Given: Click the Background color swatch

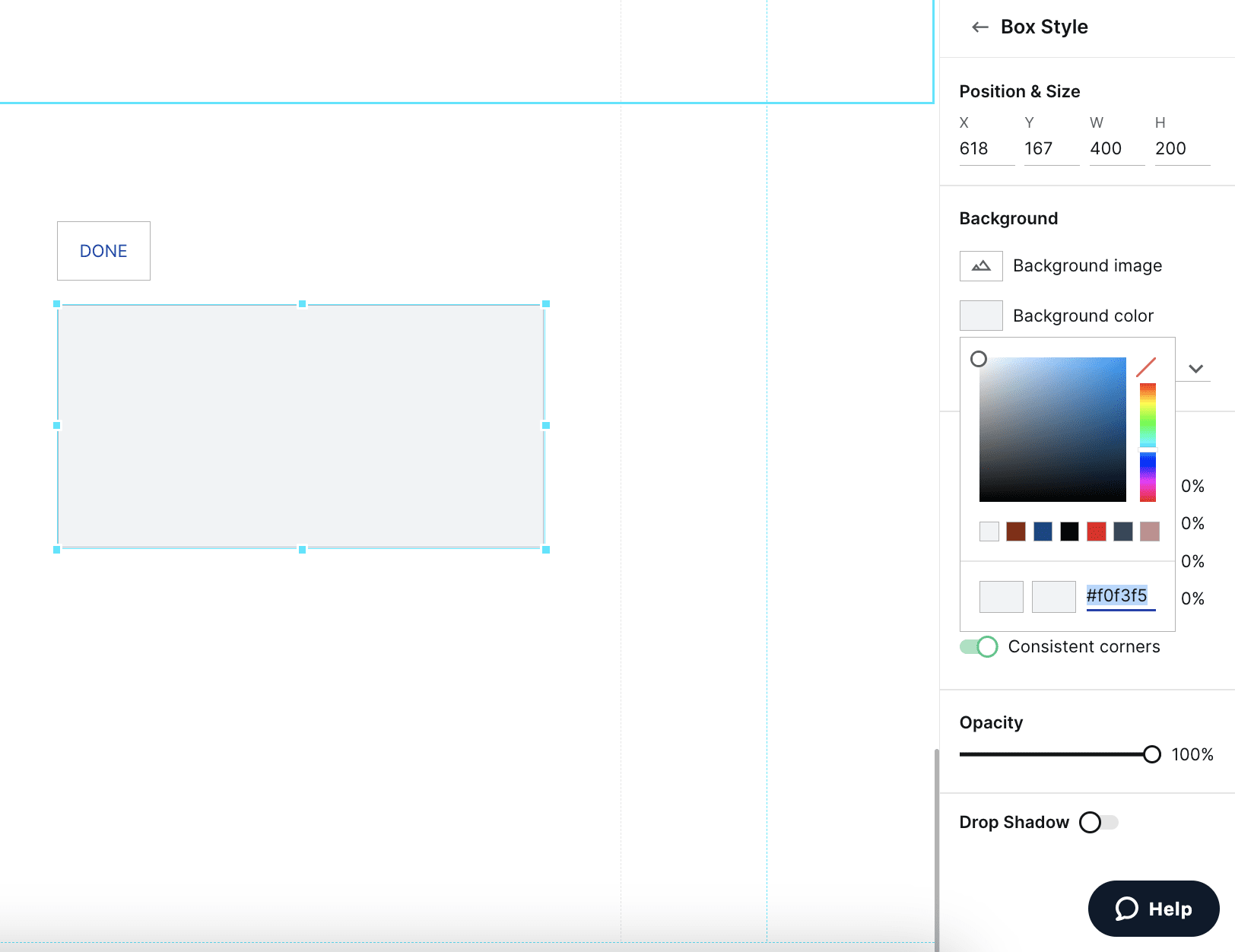Looking at the screenshot, I should coord(980,315).
